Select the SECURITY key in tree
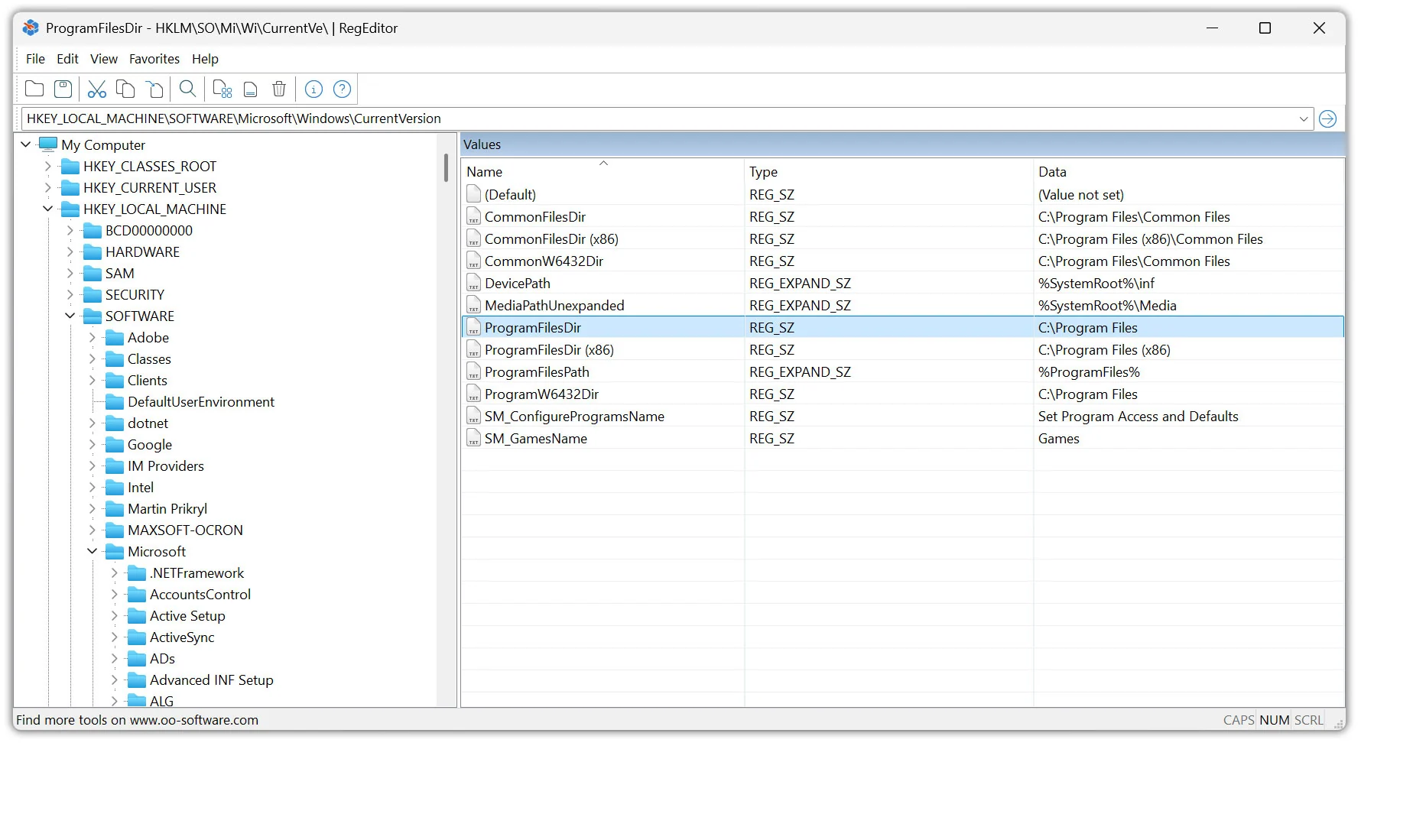Image resolution: width=1426 pixels, height=840 pixels. tap(135, 294)
